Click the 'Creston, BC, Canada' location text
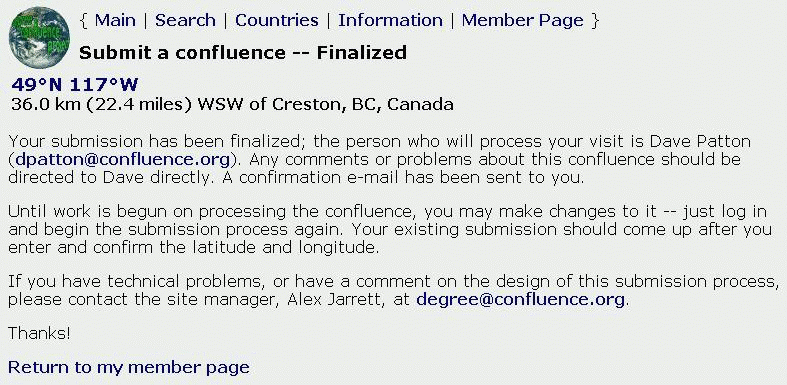 (363, 104)
